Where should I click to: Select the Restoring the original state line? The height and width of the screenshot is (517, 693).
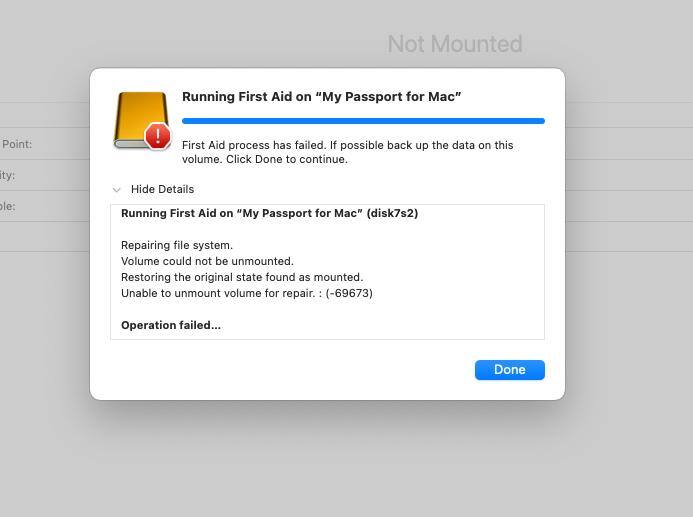coord(242,277)
